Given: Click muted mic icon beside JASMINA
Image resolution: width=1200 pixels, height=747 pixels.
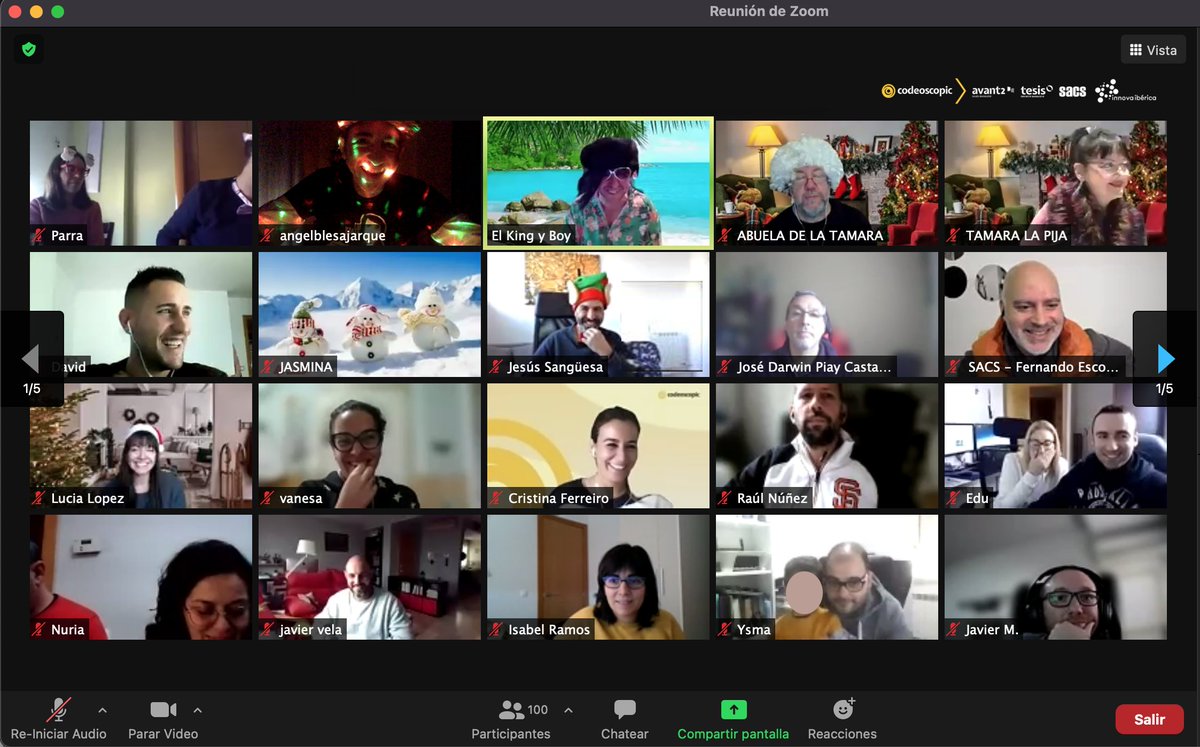Looking at the screenshot, I should click(268, 367).
